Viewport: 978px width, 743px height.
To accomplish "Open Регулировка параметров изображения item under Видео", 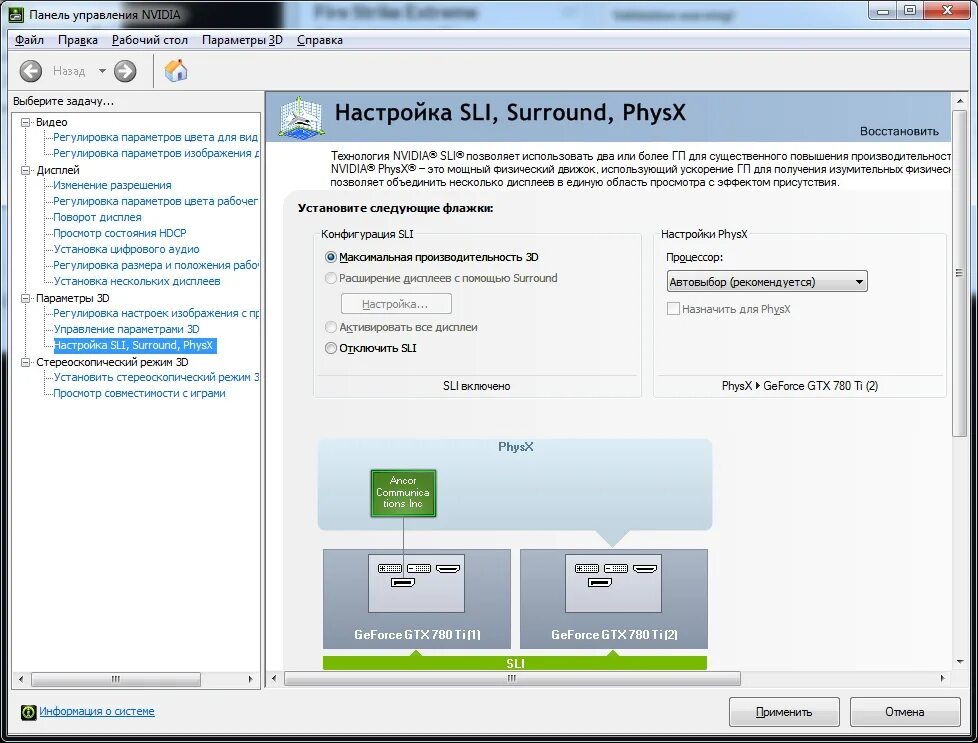I will (x=155, y=153).
